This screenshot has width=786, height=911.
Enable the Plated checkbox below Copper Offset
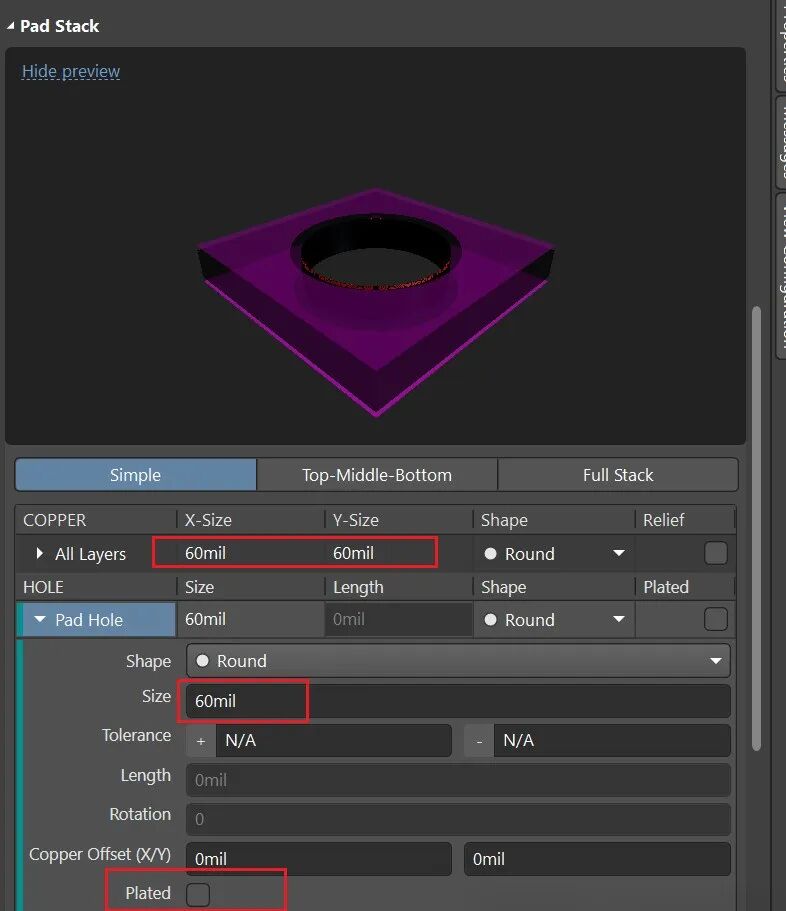coord(198,894)
